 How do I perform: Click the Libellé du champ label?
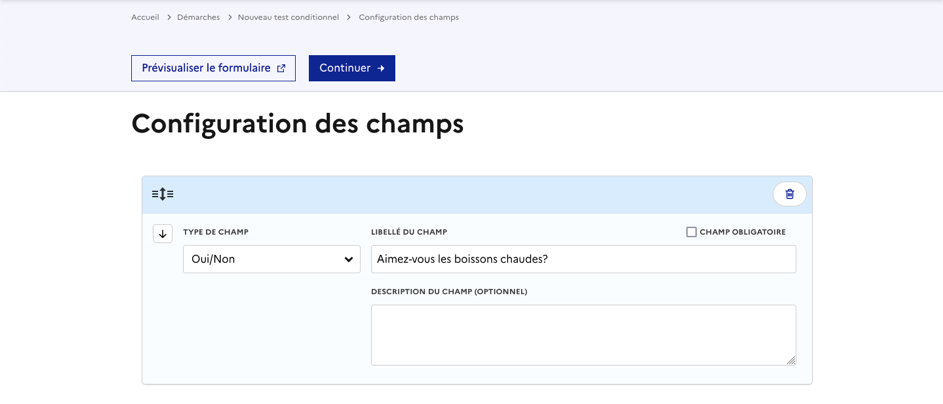click(409, 232)
